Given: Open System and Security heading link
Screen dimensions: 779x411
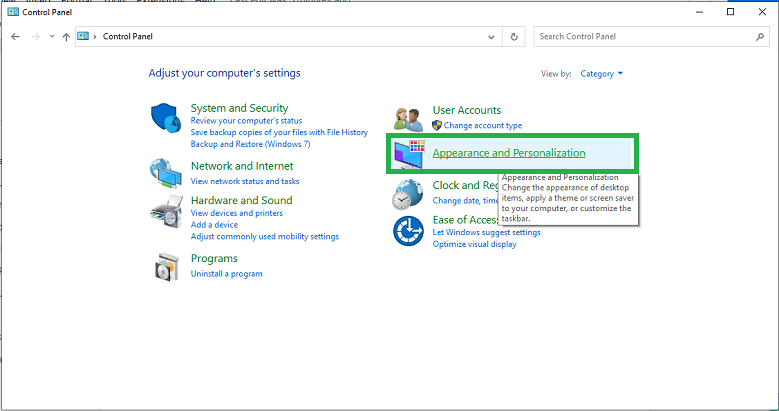Looking at the screenshot, I should coord(239,108).
